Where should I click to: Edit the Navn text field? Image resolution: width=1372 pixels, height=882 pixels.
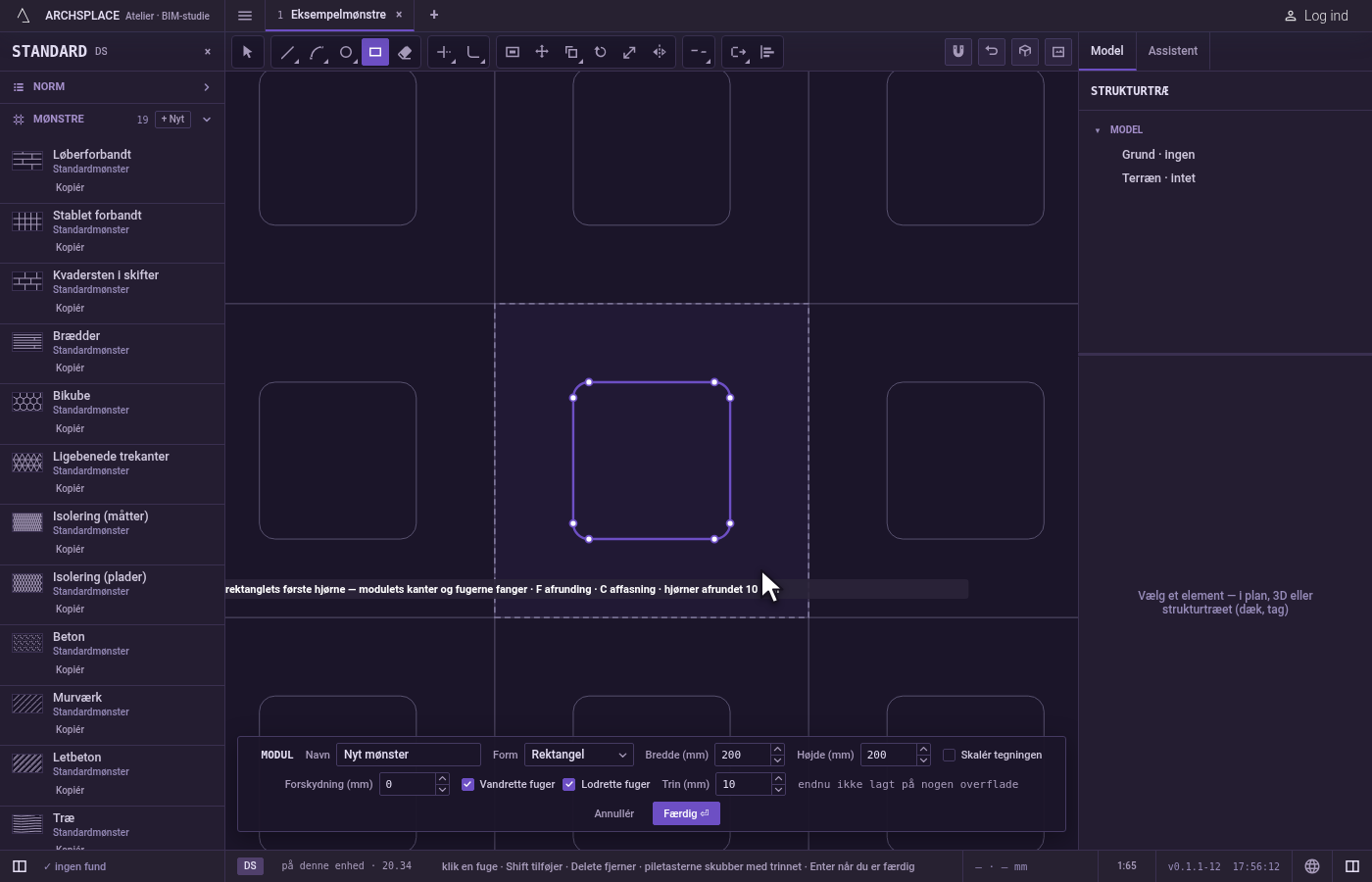(x=409, y=755)
